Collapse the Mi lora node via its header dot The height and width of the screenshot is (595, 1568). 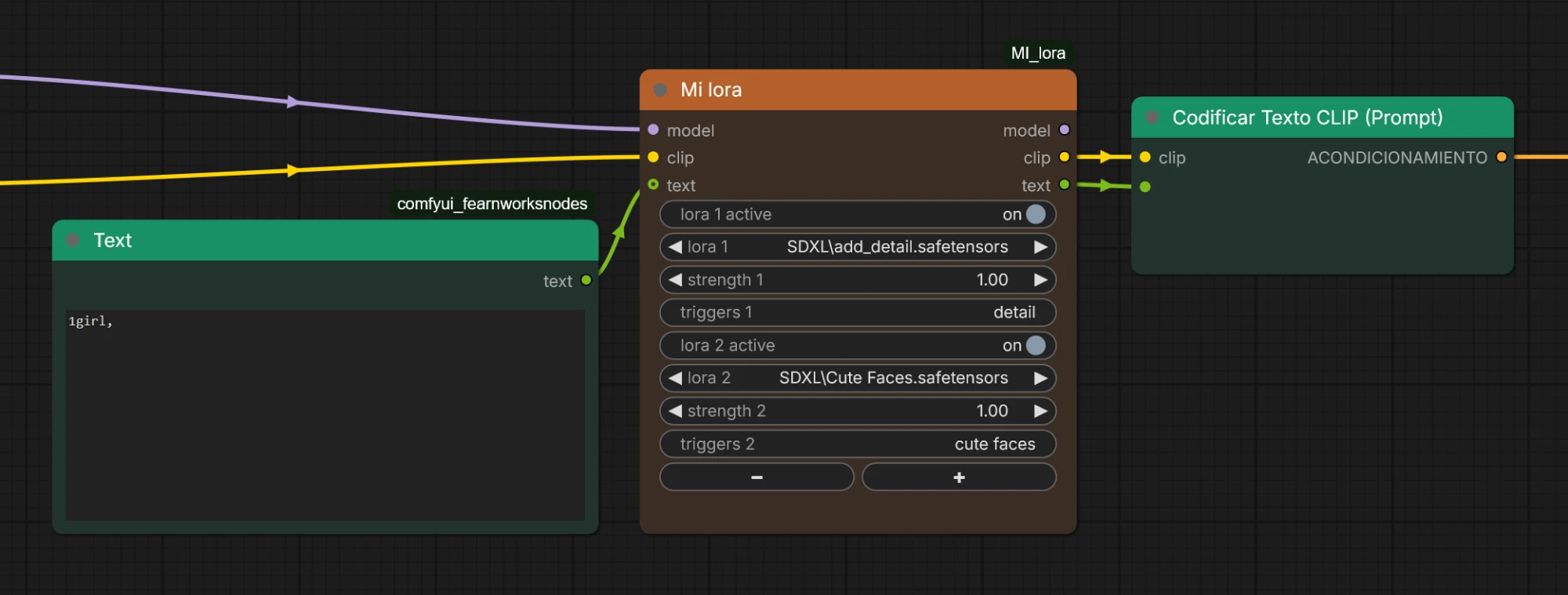[x=660, y=90]
